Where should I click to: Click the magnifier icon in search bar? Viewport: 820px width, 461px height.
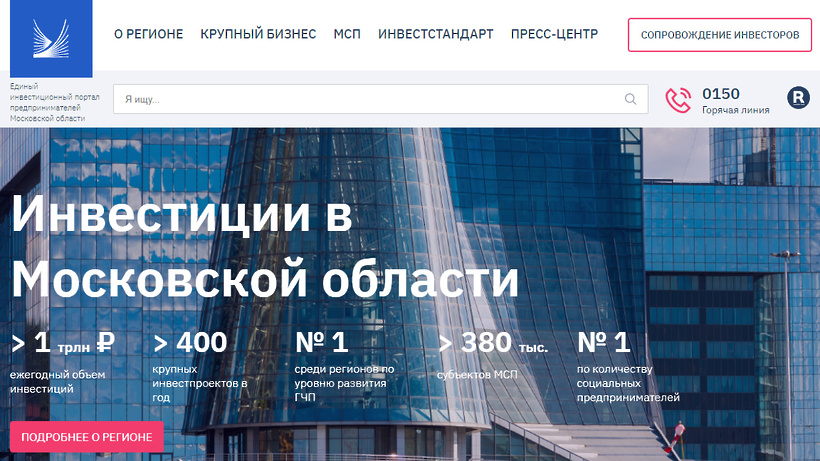tap(630, 99)
